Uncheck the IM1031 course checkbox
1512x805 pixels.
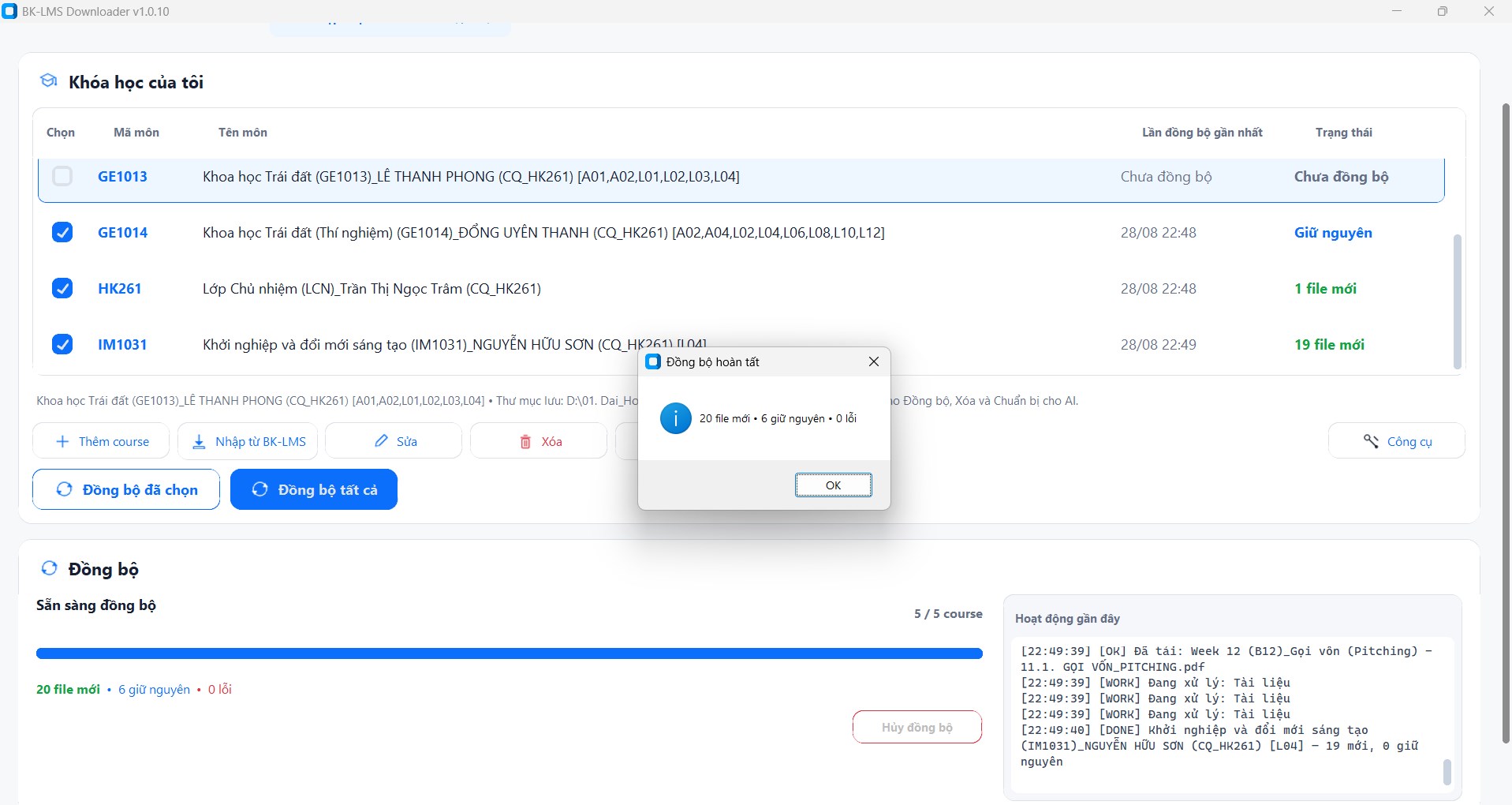tap(62, 344)
